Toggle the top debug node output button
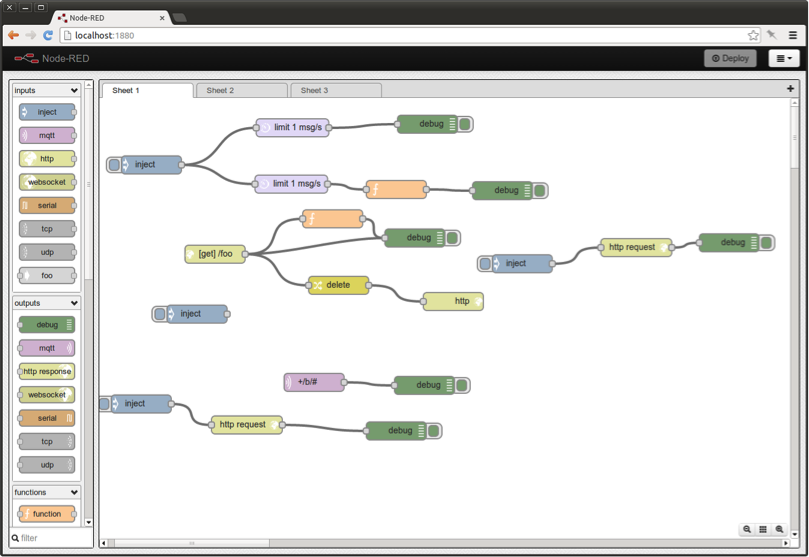This screenshot has height=557, width=809. (x=466, y=124)
